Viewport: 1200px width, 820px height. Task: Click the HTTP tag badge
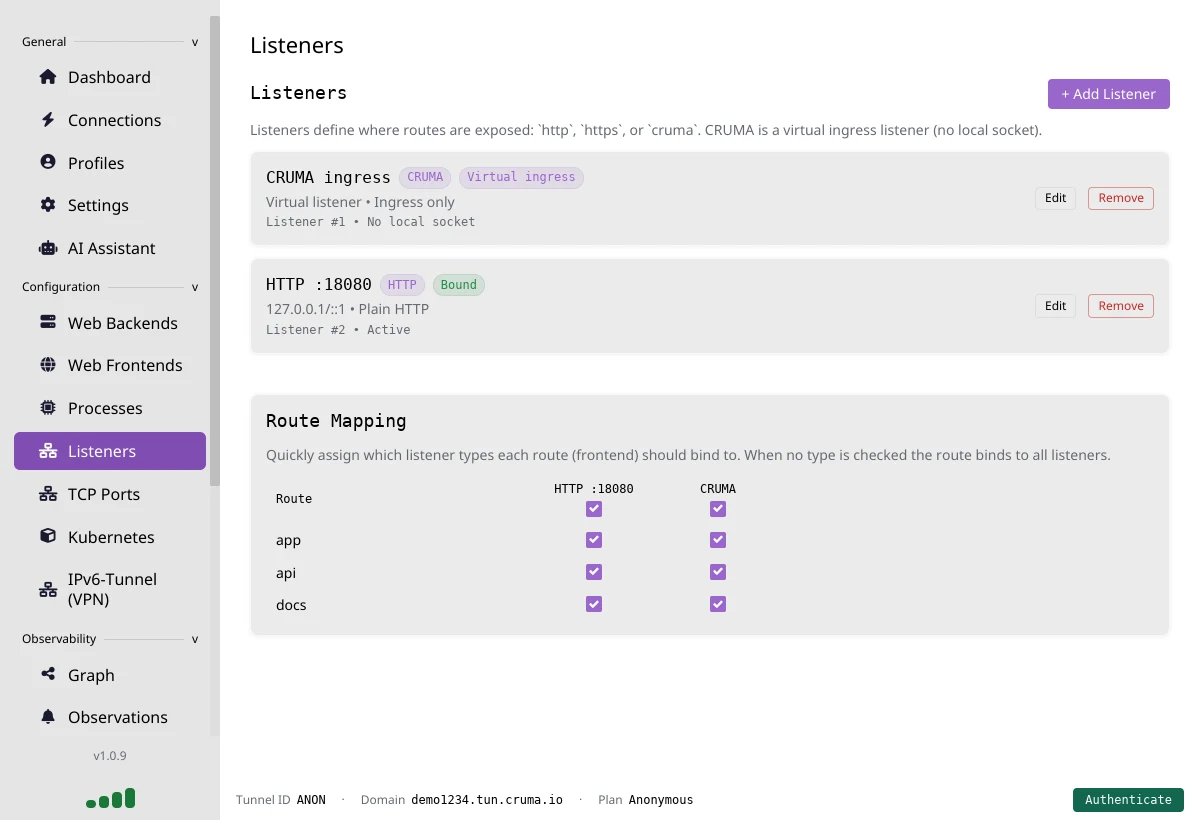pos(402,285)
